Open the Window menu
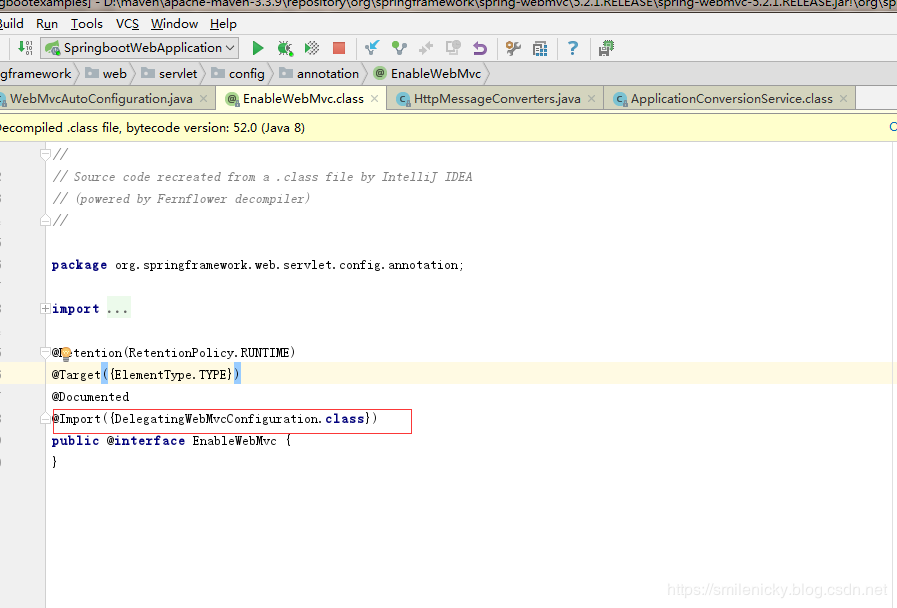 174,24
